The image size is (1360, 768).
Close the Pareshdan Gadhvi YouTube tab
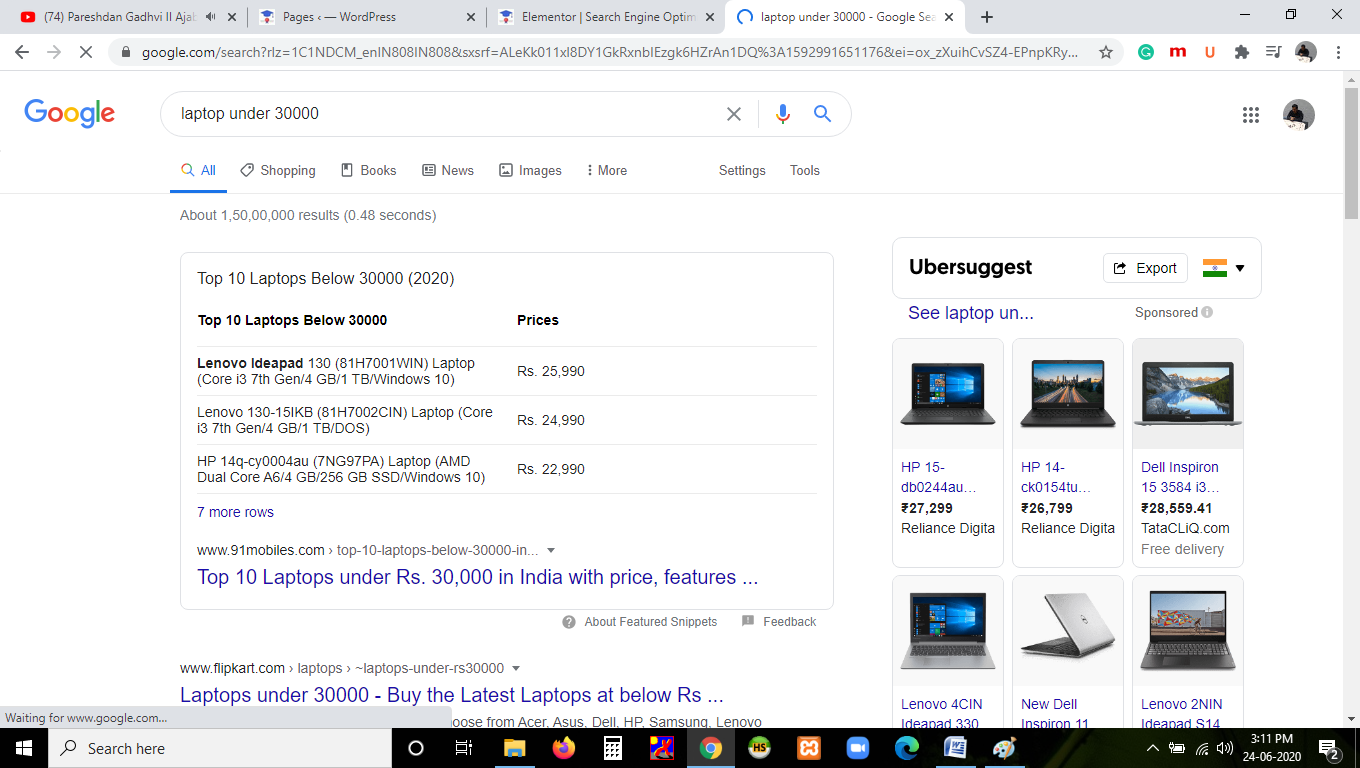click(232, 17)
